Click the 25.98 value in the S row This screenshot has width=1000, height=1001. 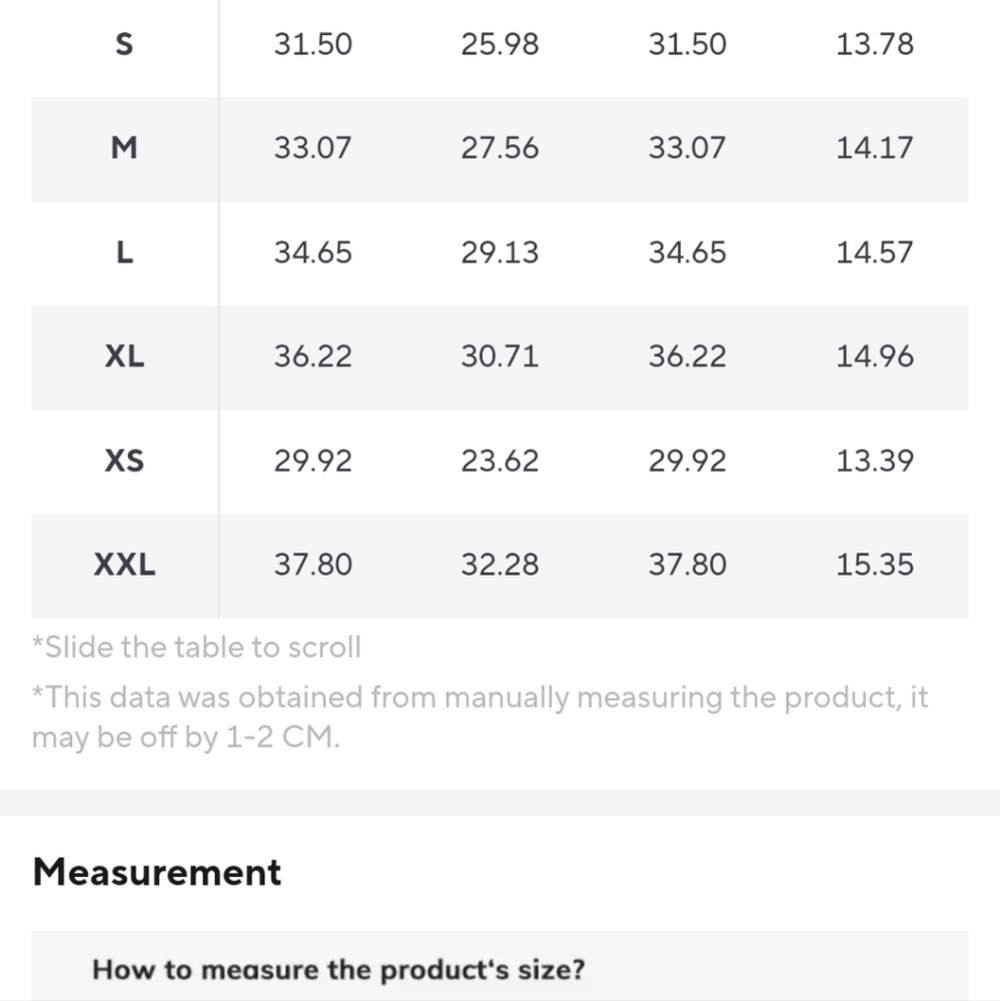coord(500,45)
